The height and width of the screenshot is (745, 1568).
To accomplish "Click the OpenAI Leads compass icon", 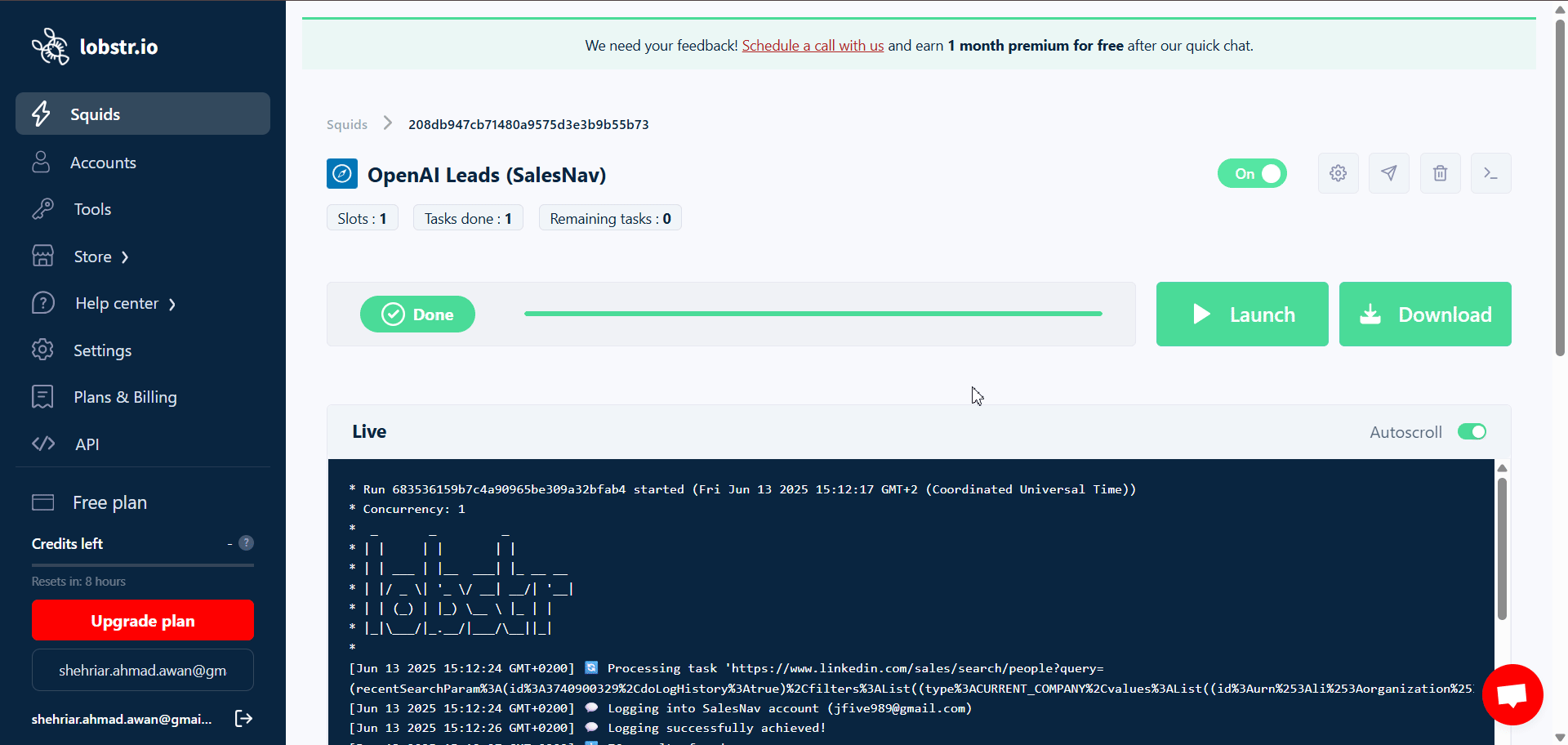I will click(x=342, y=173).
